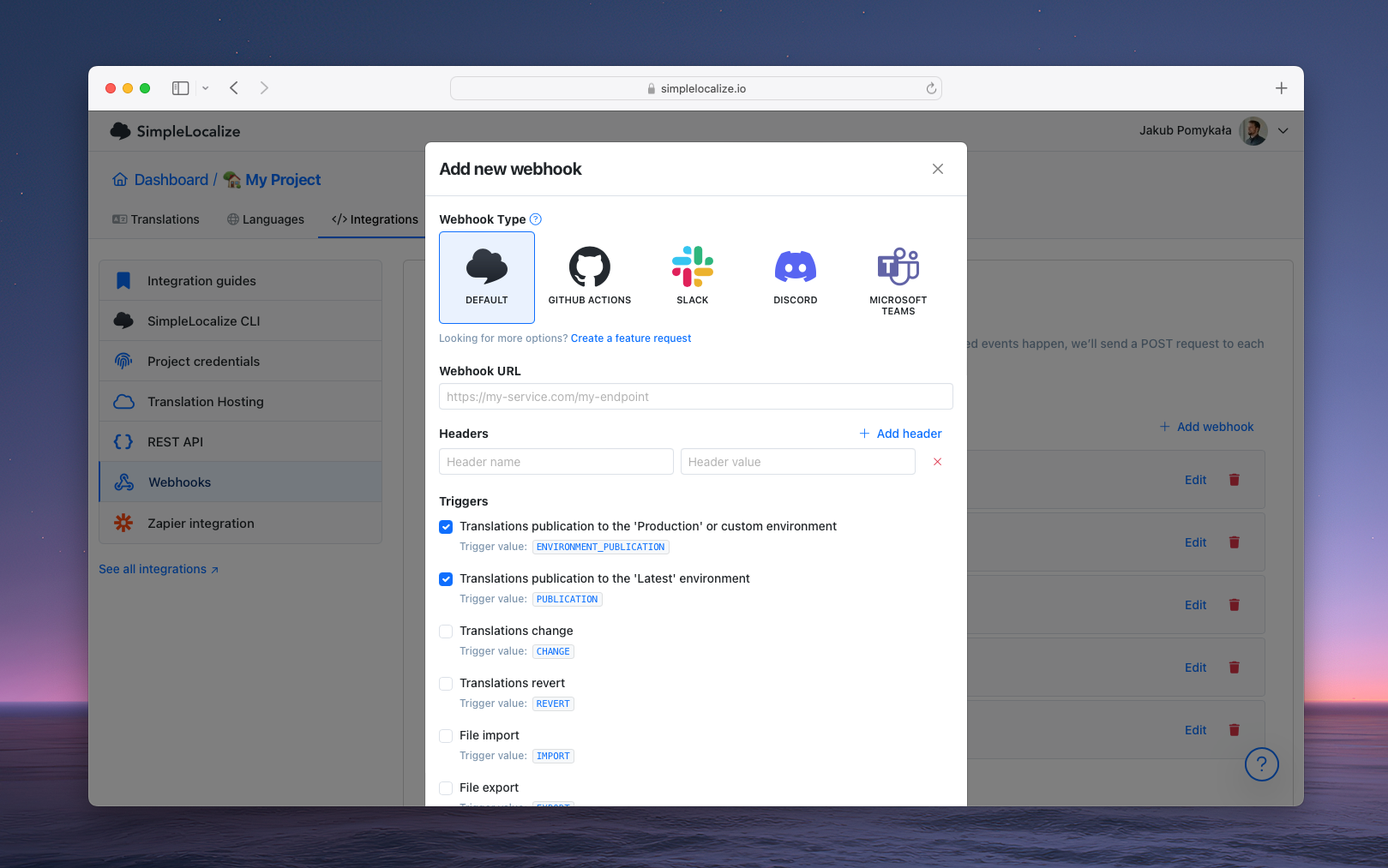1388x868 pixels.
Task: Open the help question mark bubble
Action: point(1262,764)
